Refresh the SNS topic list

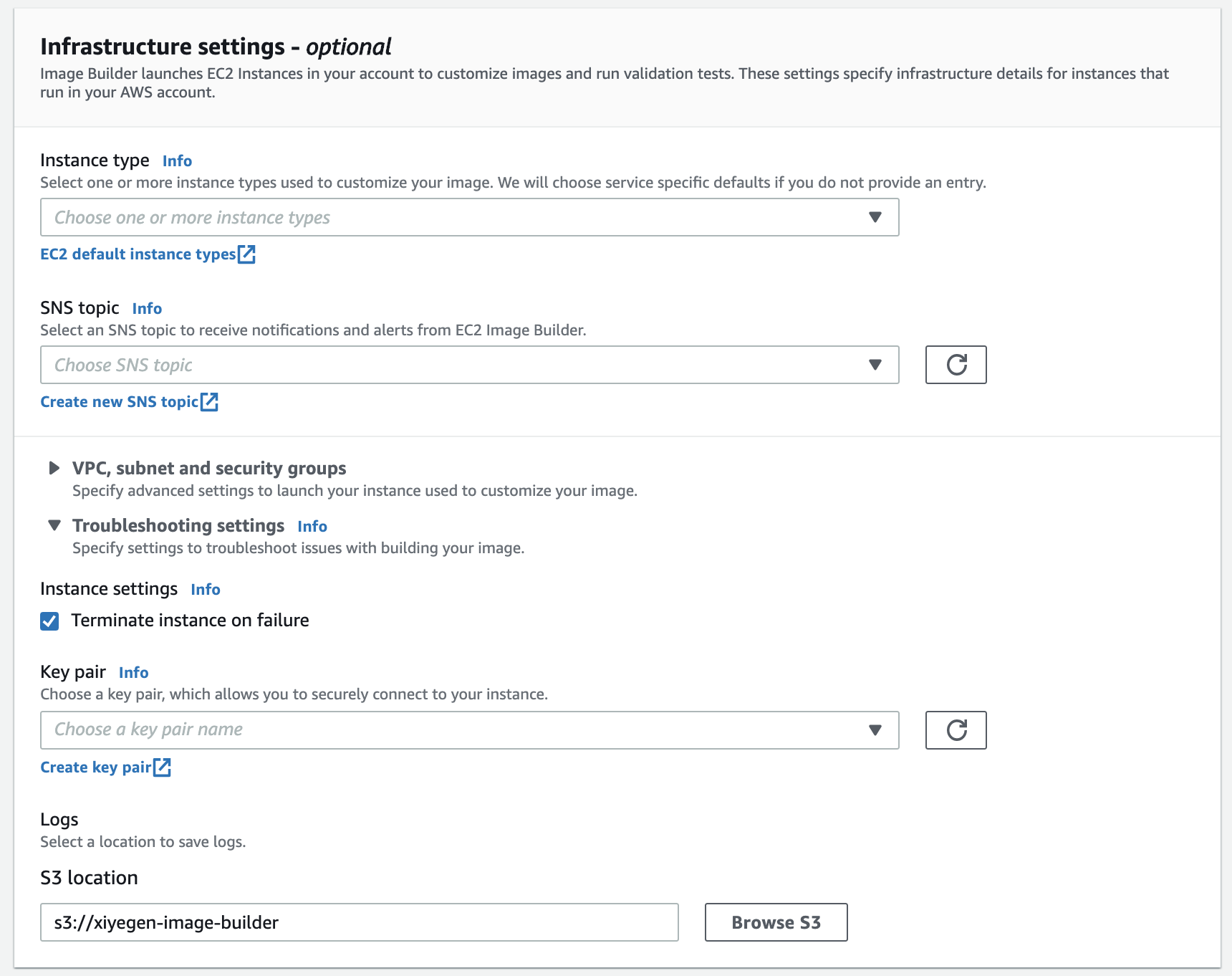click(x=956, y=365)
